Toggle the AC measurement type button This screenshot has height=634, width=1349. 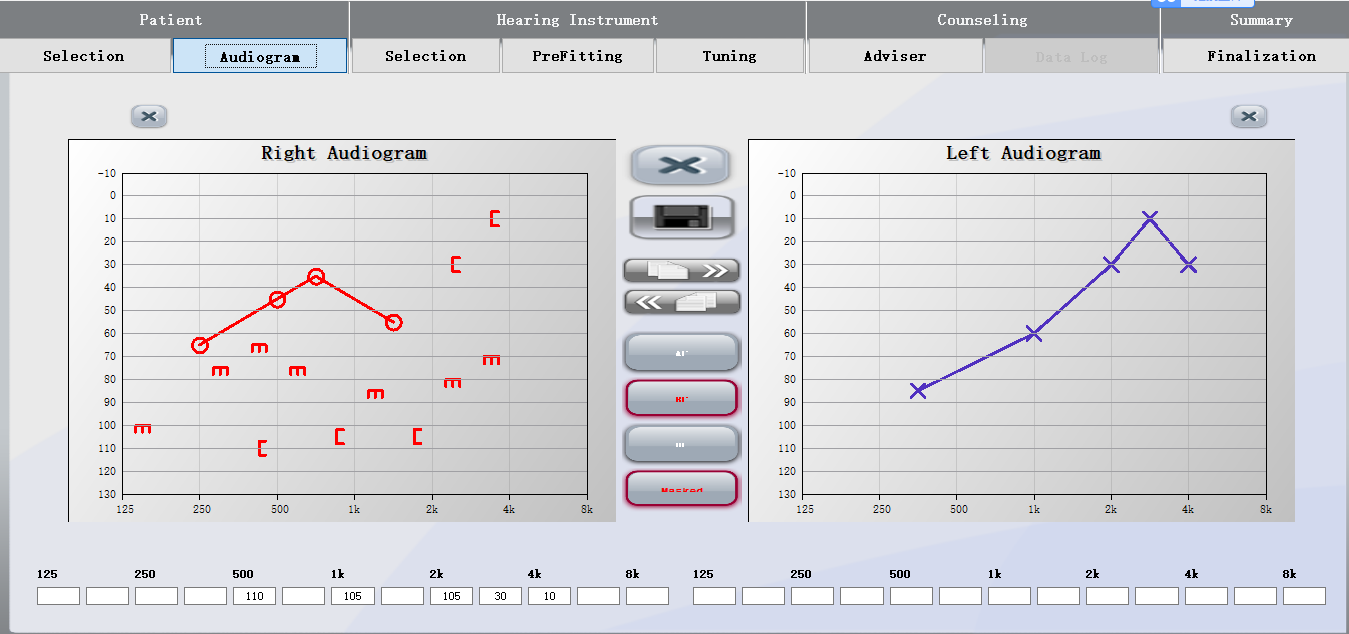681,353
